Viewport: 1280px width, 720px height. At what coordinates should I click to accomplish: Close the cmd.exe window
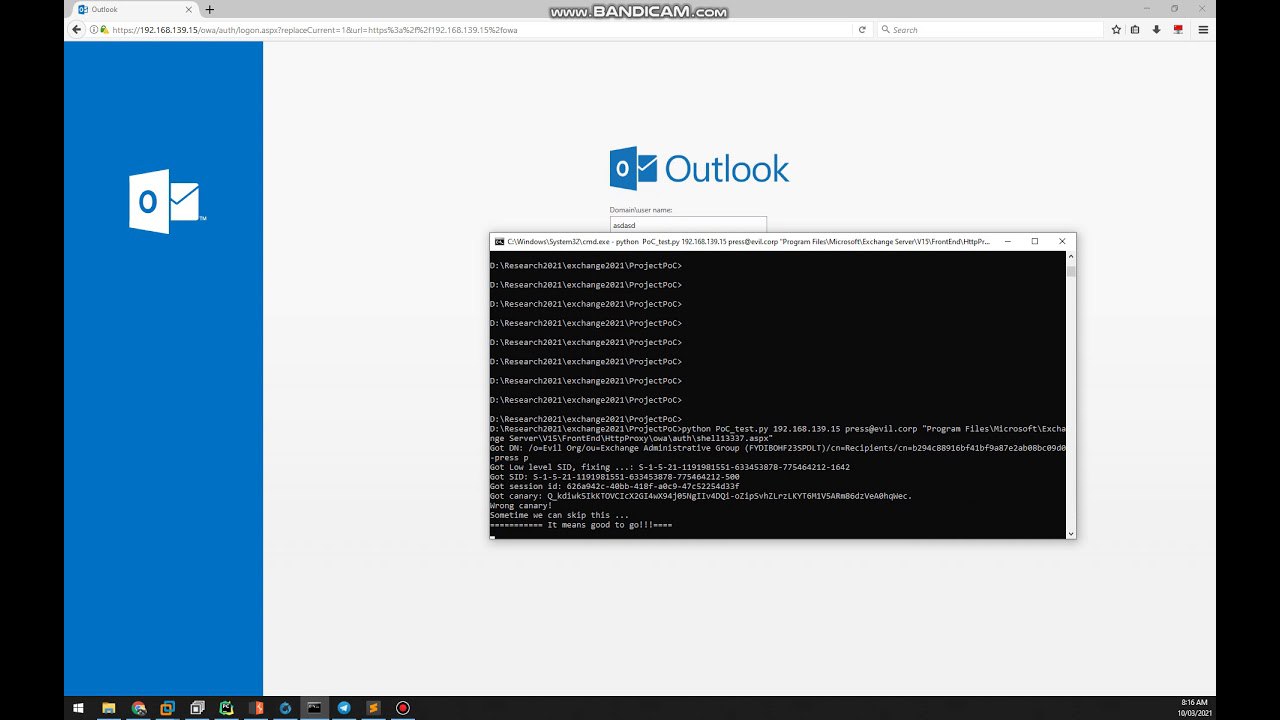pyautogui.click(x=1062, y=241)
